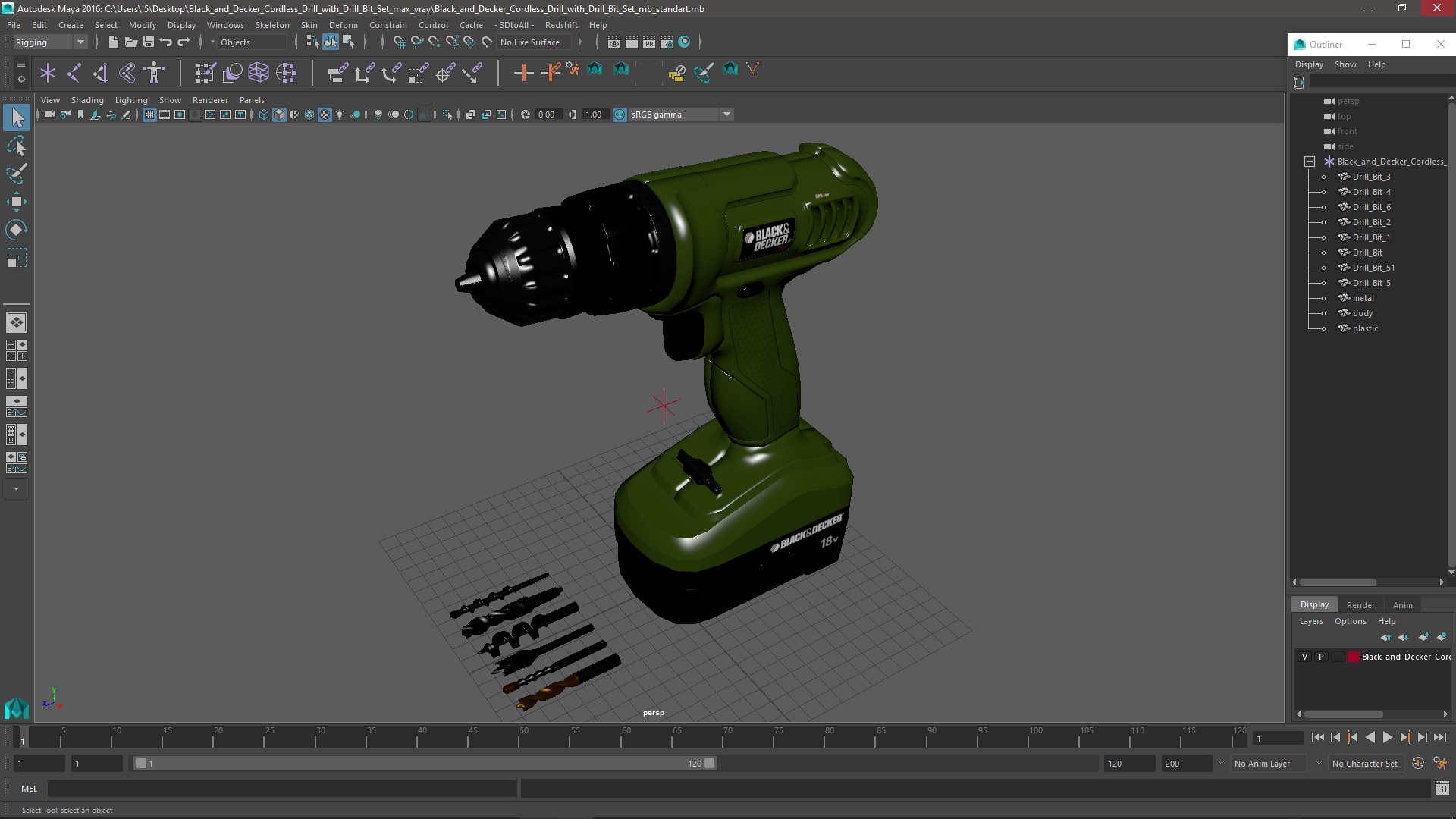This screenshot has height=819, width=1456.
Task: Click play backwards button
Action: (x=1370, y=737)
